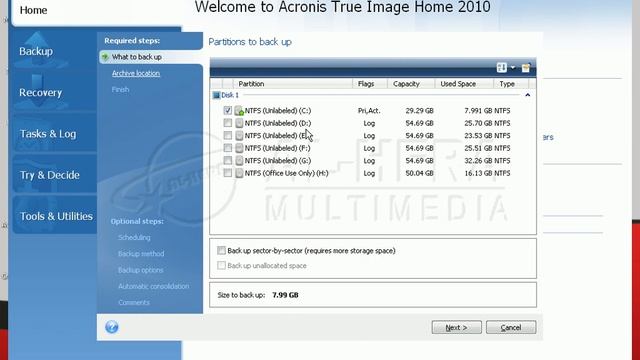
Task: Open the Backup options optional step
Action: [141, 270]
